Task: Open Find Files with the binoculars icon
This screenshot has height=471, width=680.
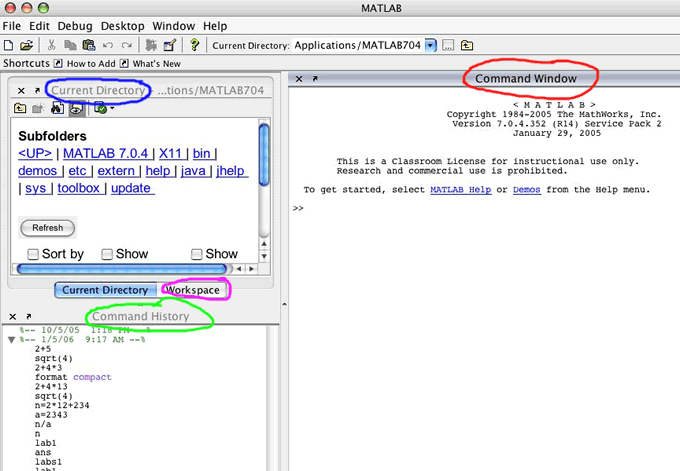Action: [57, 108]
